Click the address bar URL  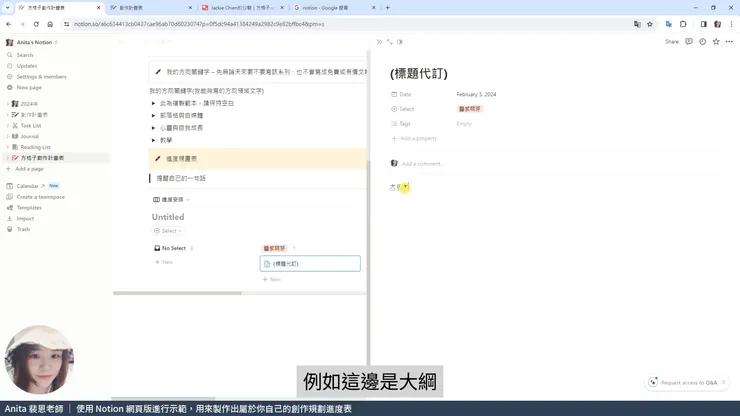199,24
